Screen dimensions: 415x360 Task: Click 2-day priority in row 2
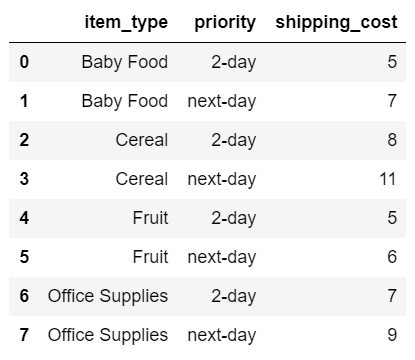tap(234, 140)
